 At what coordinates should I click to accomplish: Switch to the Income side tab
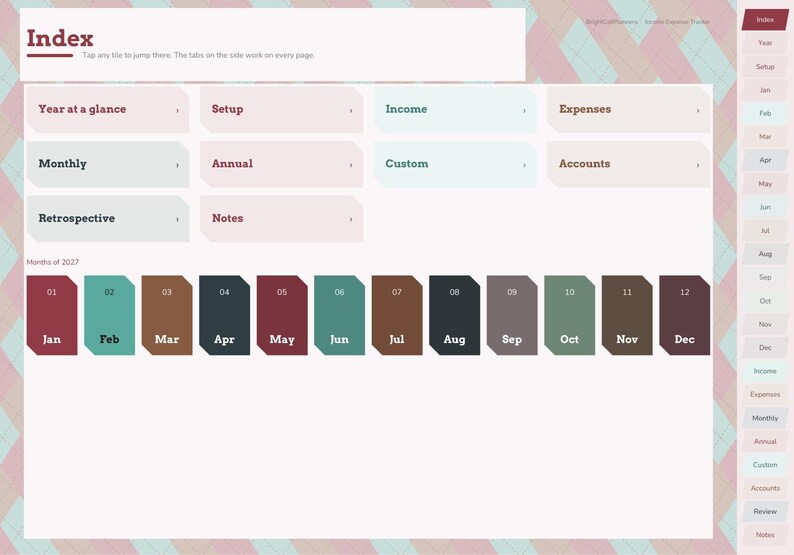(765, 371)
